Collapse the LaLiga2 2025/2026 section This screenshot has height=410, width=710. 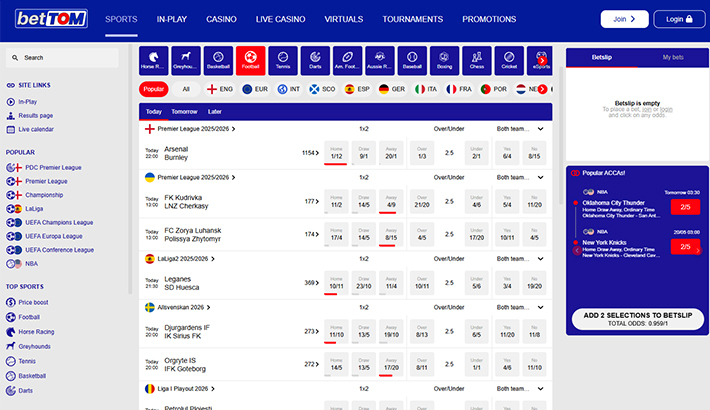tap(541, 259)
